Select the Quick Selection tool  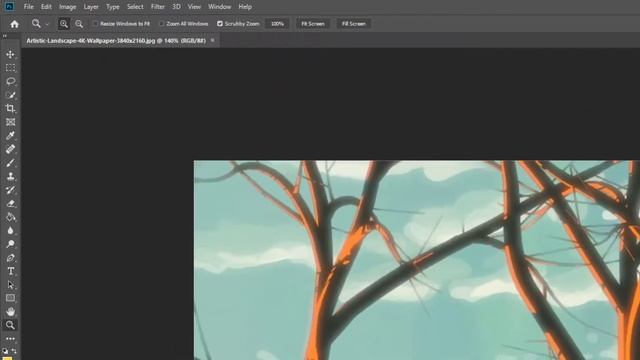click(10, 95)
